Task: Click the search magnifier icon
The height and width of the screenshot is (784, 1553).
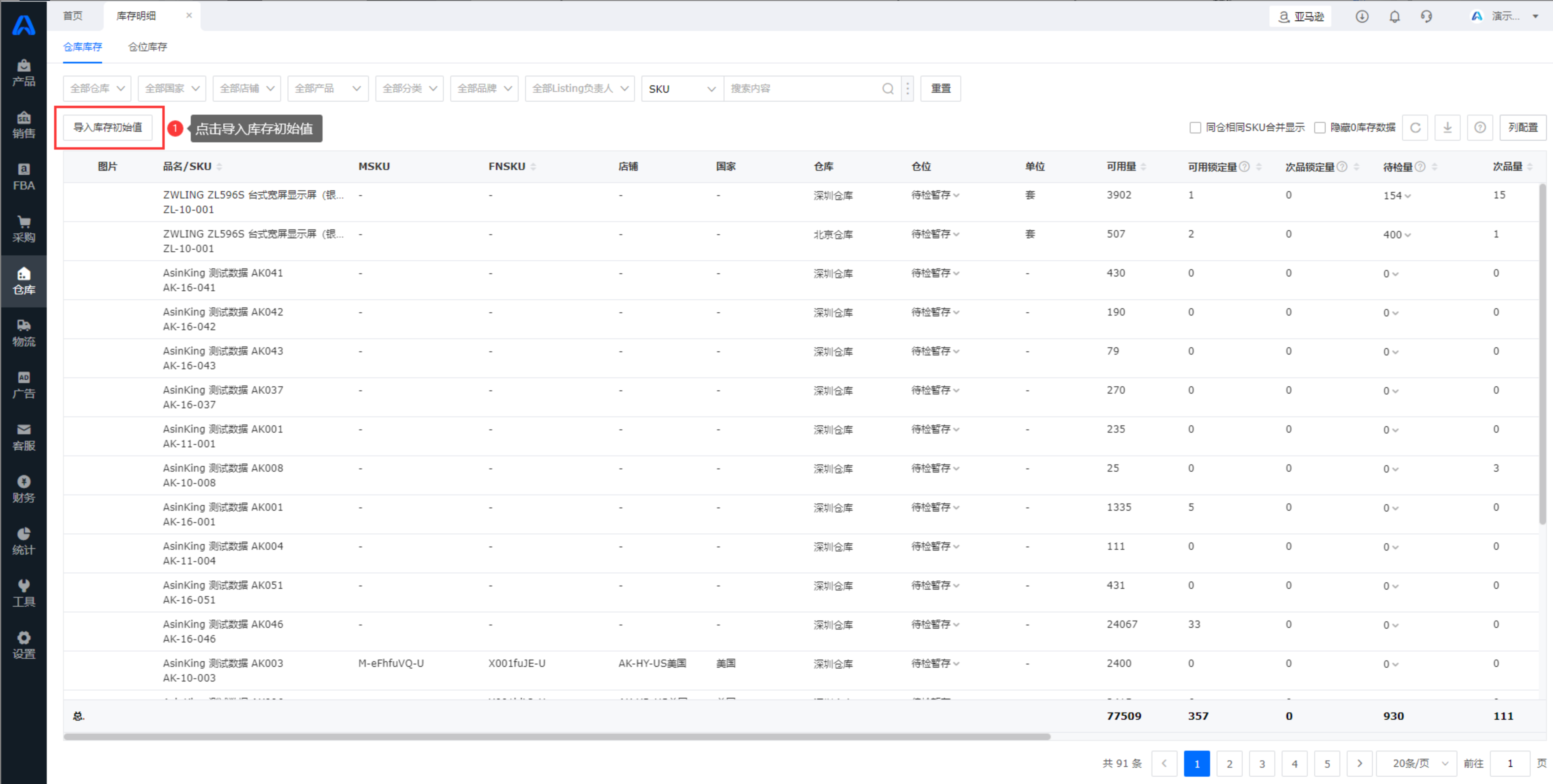Action: coord(888,89)
